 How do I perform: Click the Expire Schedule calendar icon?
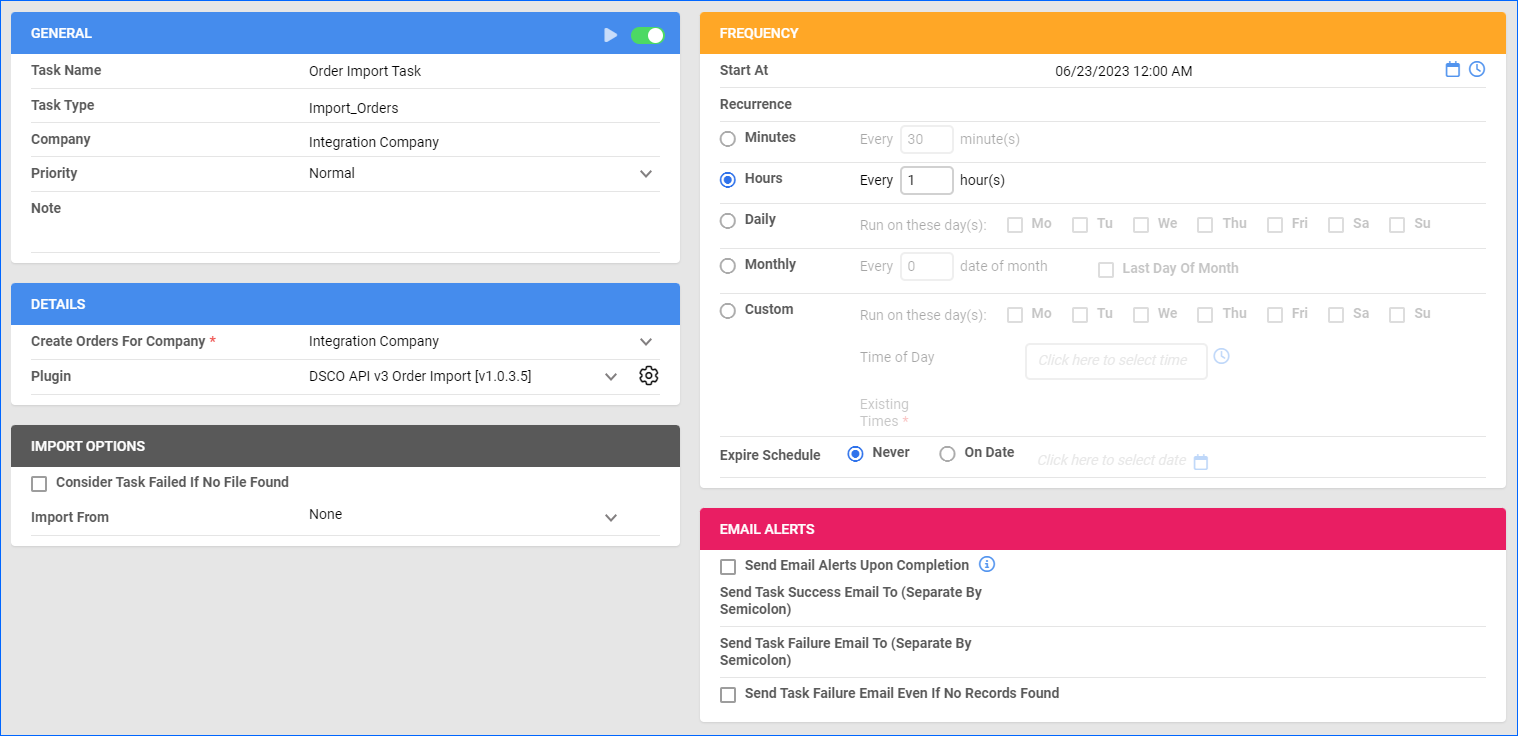pos(1201,462)
